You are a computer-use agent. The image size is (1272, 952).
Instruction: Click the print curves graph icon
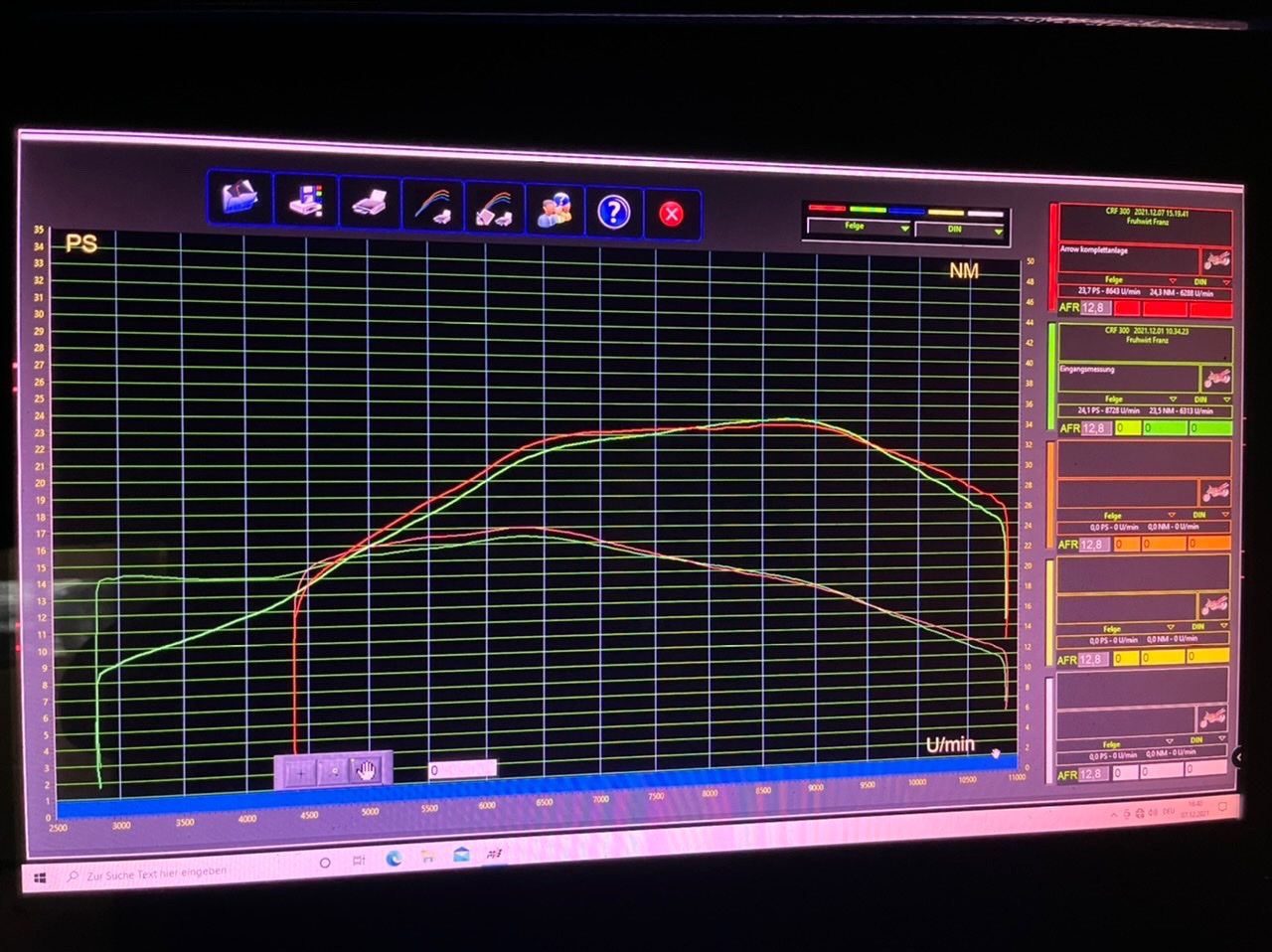coord(433,208)
